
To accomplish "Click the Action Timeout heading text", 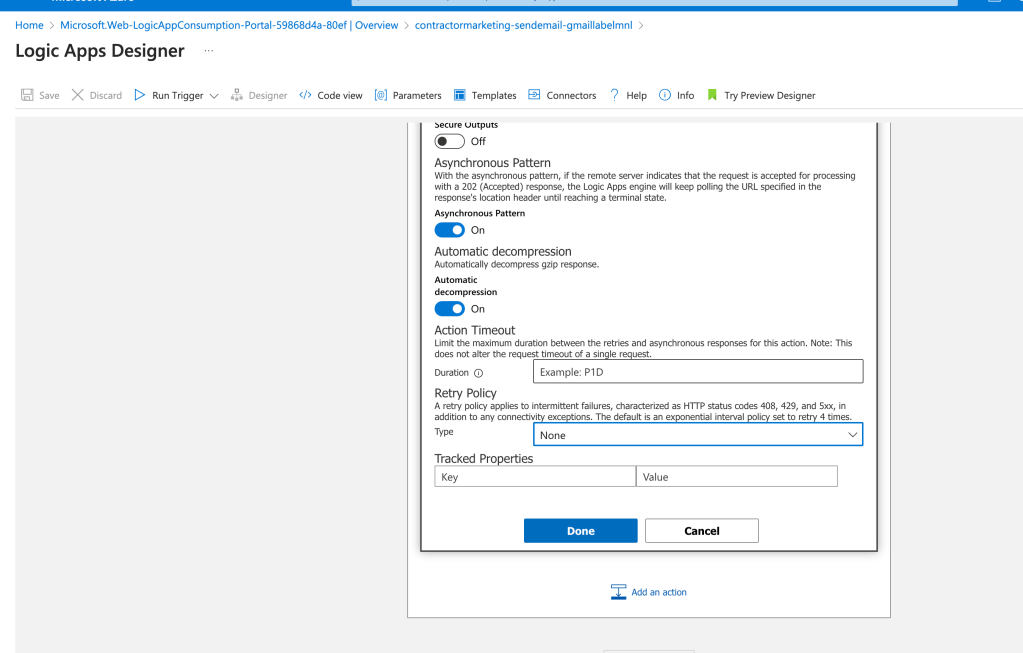I will [x=474, y=331].
